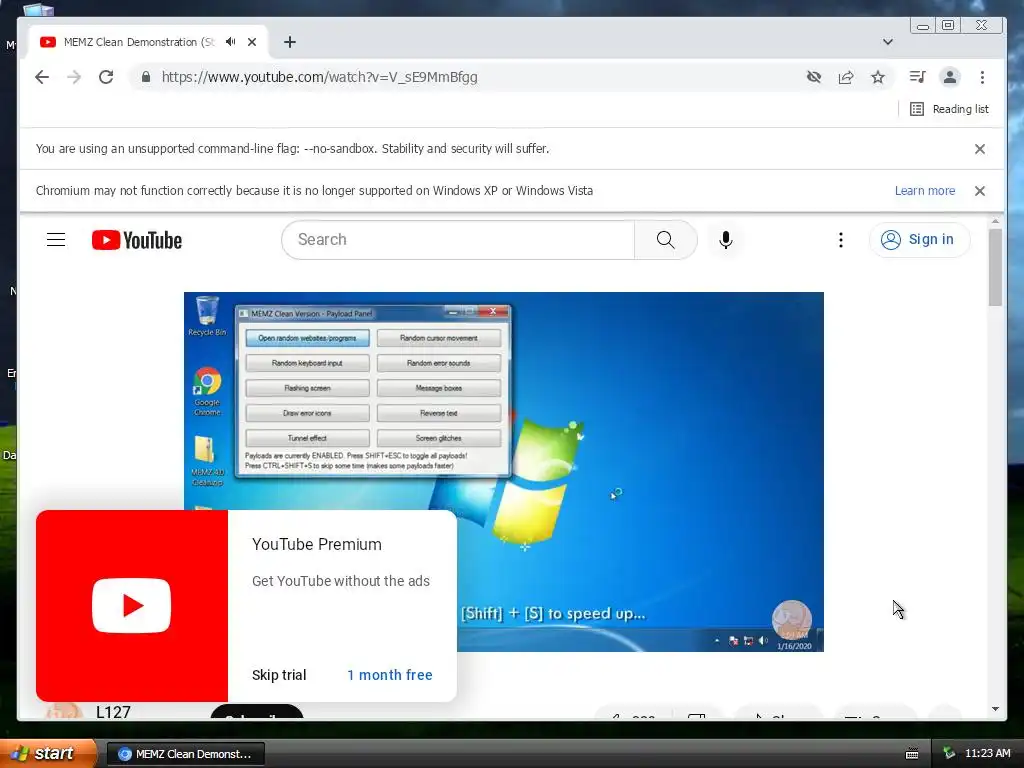Click channel watermark in video corner
This screenshot has height=768, width=1024.
792,620
